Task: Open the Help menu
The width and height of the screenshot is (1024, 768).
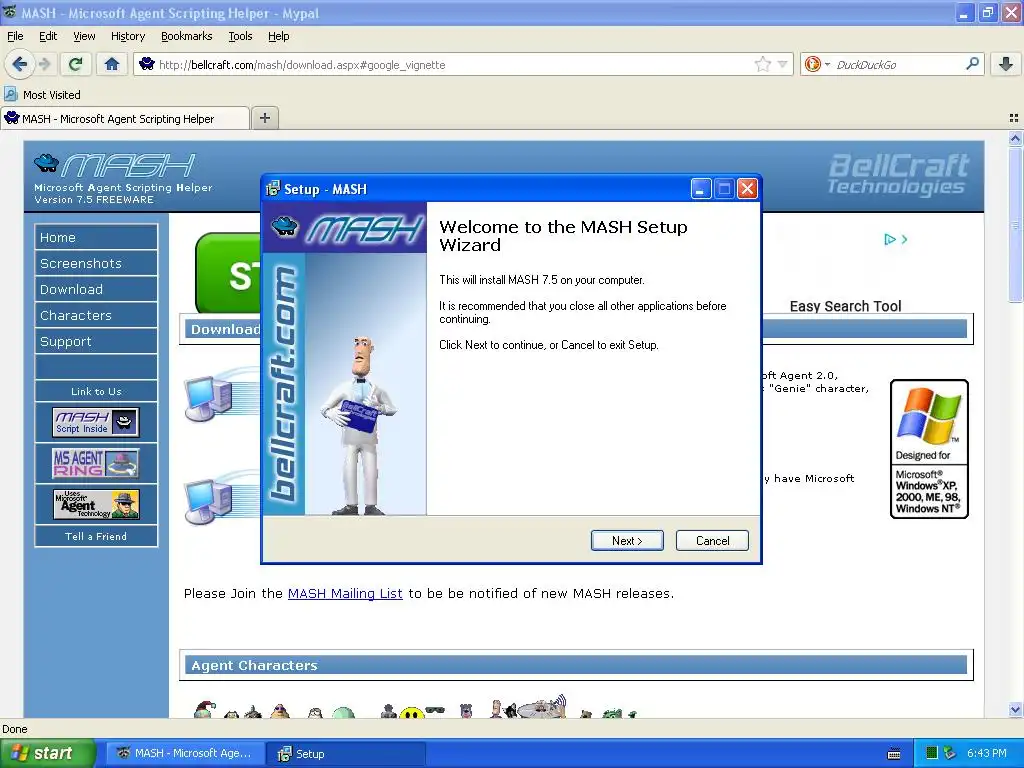Action: tap(279, 36)
